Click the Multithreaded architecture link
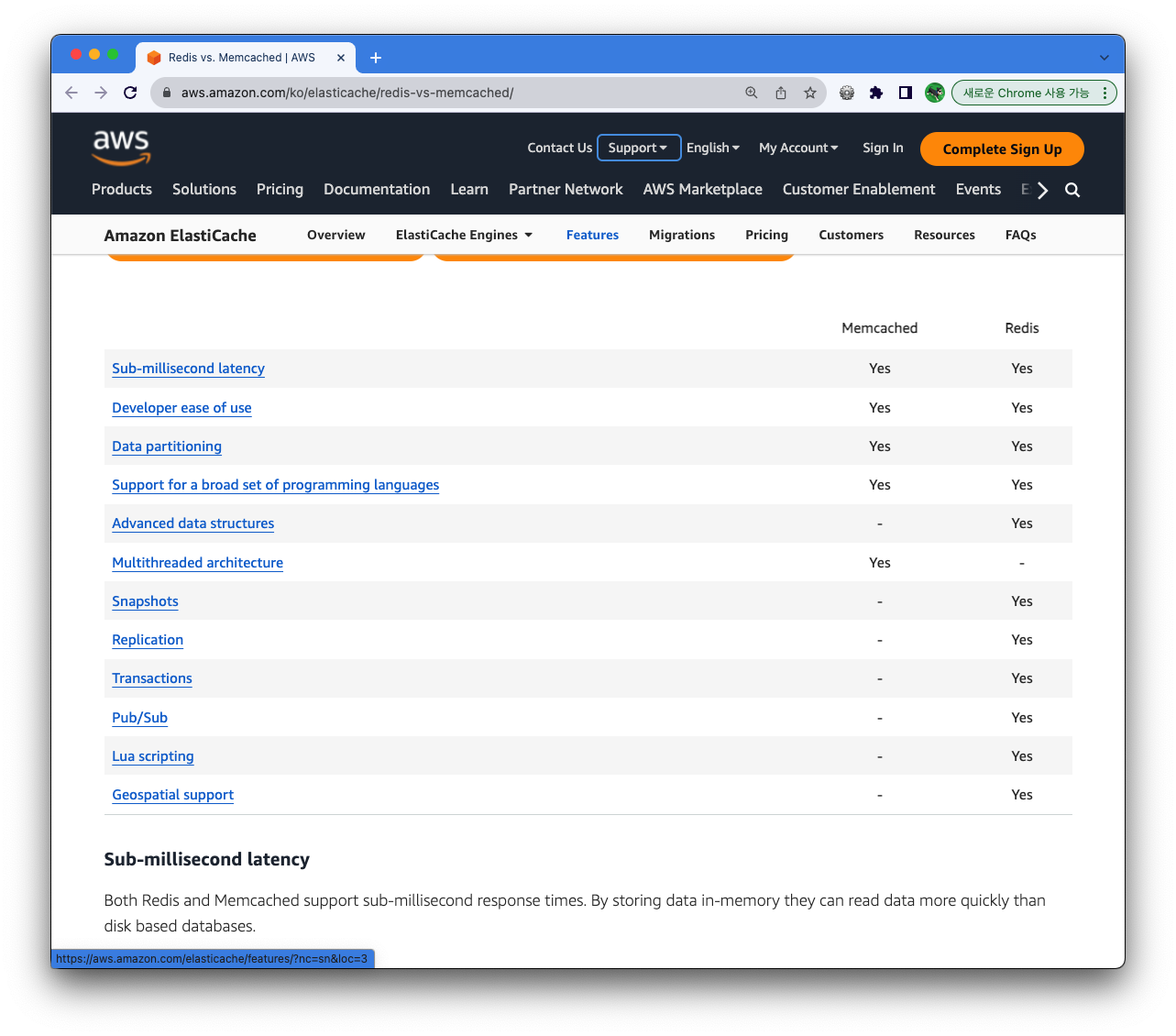 pos(197,563)
